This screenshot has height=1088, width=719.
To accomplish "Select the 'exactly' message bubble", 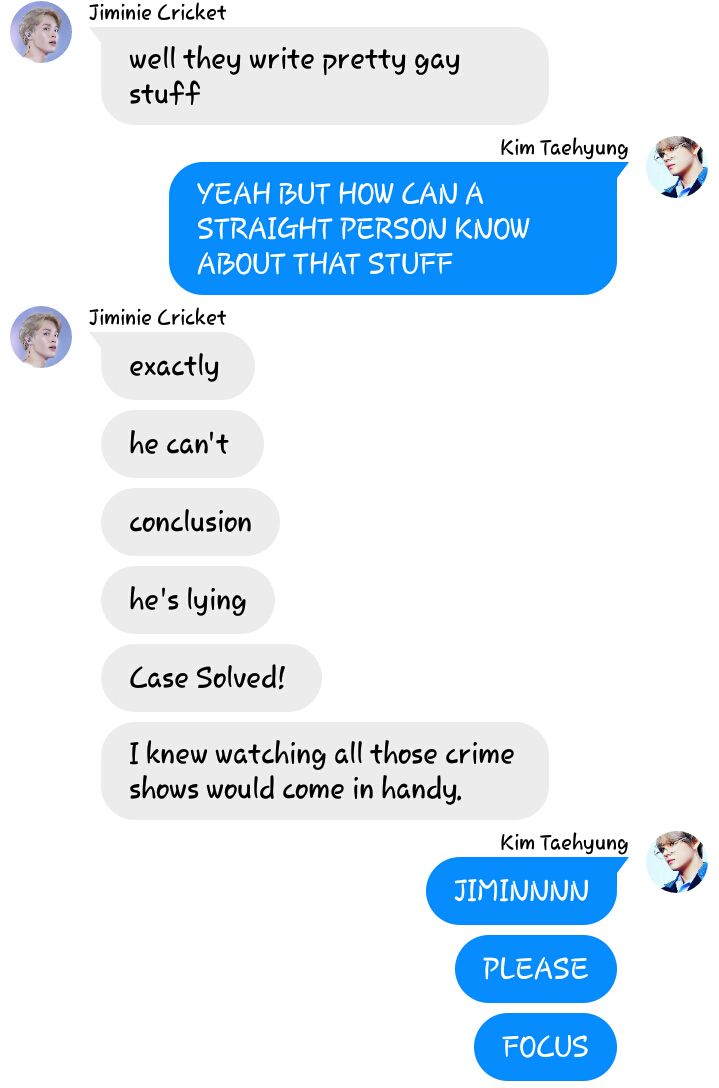I will (178, 366).
